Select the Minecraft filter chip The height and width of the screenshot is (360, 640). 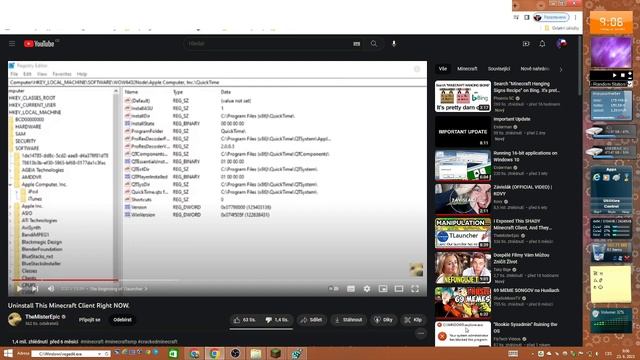click(467, 69)
